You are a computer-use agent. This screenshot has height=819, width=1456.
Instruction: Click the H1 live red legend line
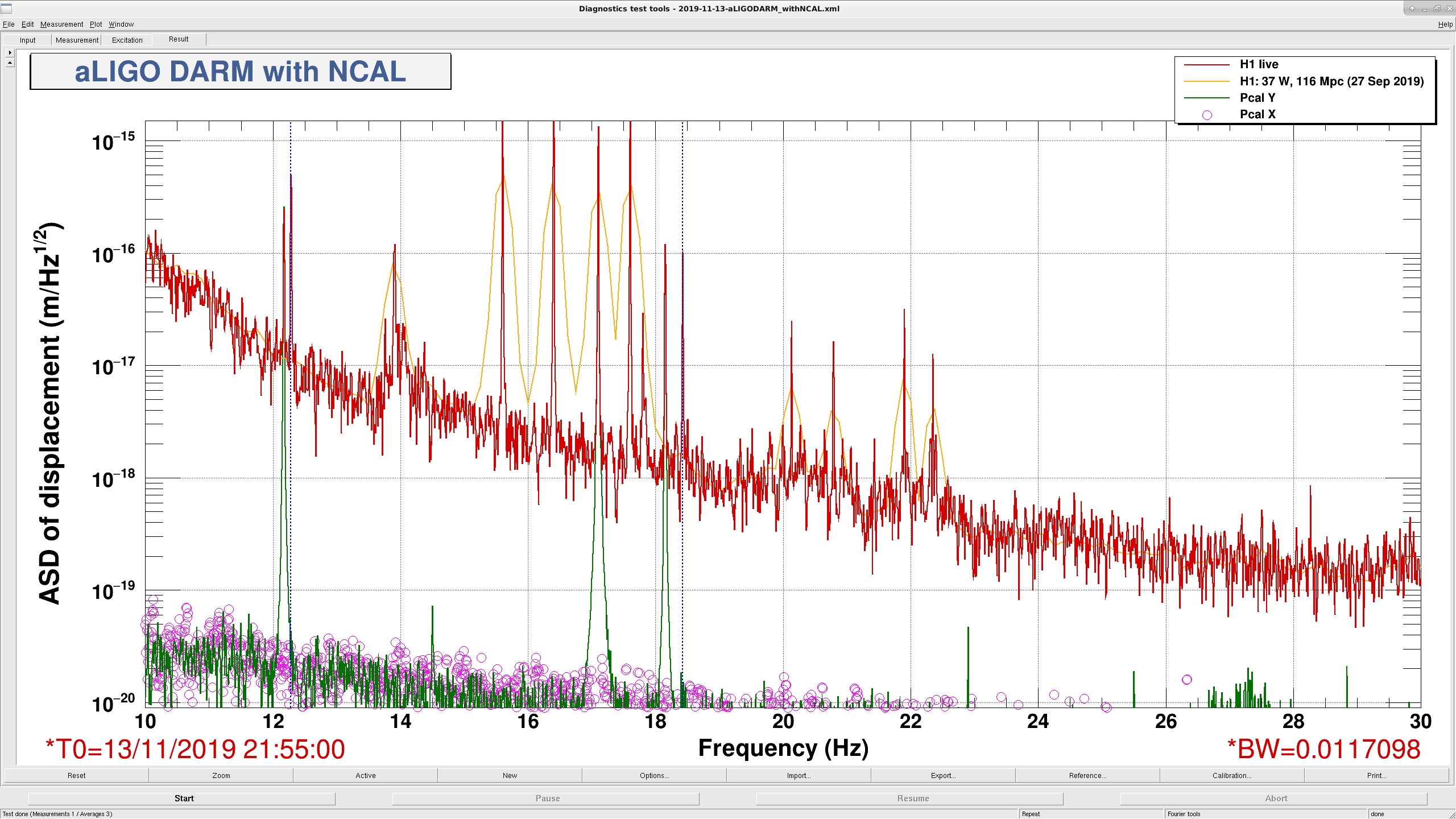tap(1207, 65)
